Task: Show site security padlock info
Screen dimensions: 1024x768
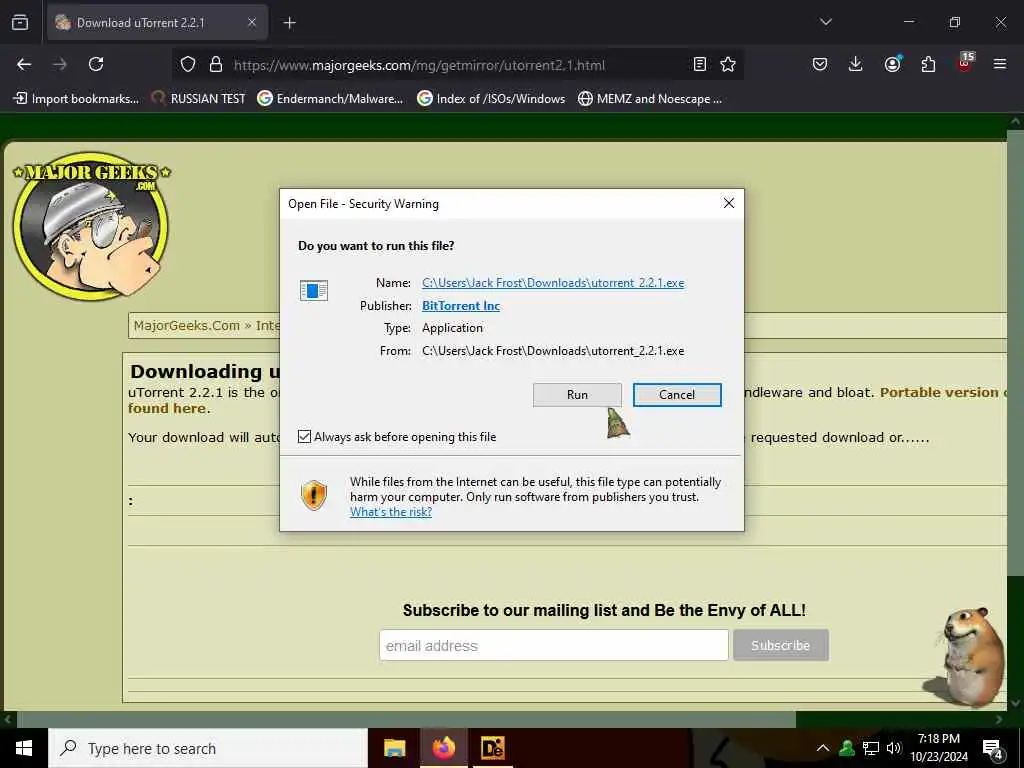Action: (216, 64)
